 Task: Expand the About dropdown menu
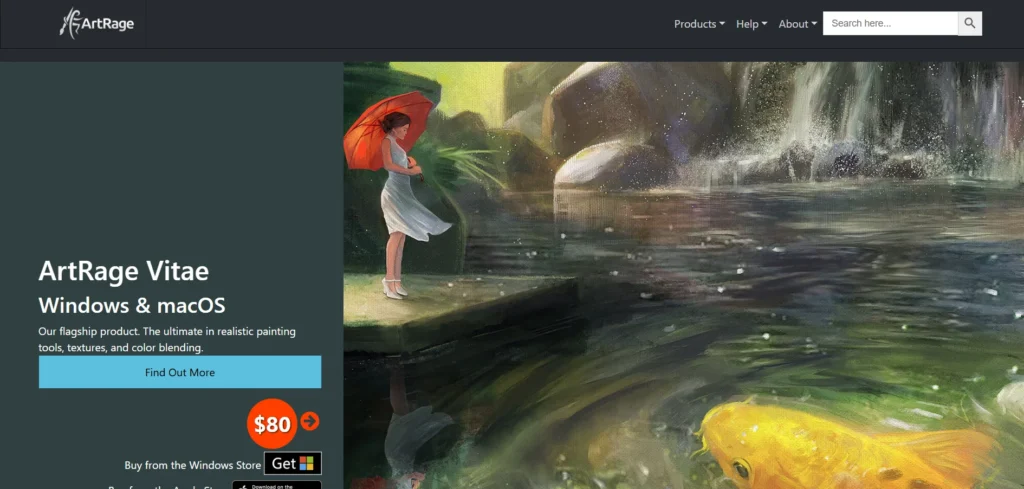pyautogui.click(x=797, y=24)
